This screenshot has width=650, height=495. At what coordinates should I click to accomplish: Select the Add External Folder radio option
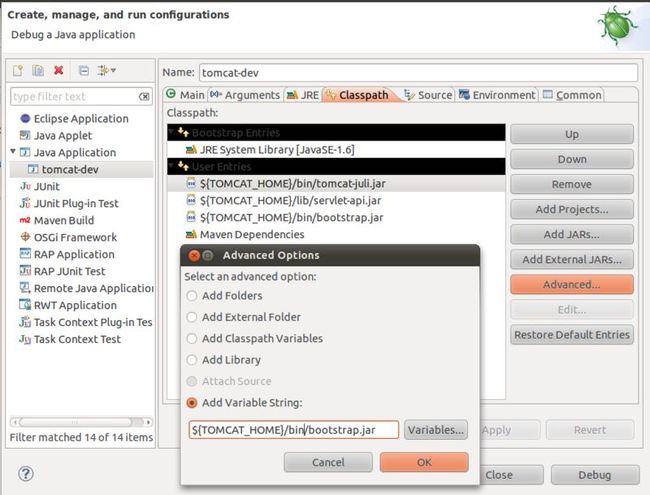click(192, 317)
